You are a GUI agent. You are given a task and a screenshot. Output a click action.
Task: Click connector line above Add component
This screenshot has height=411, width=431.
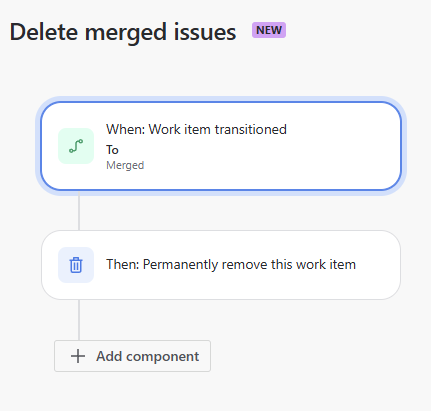[79, 320]
